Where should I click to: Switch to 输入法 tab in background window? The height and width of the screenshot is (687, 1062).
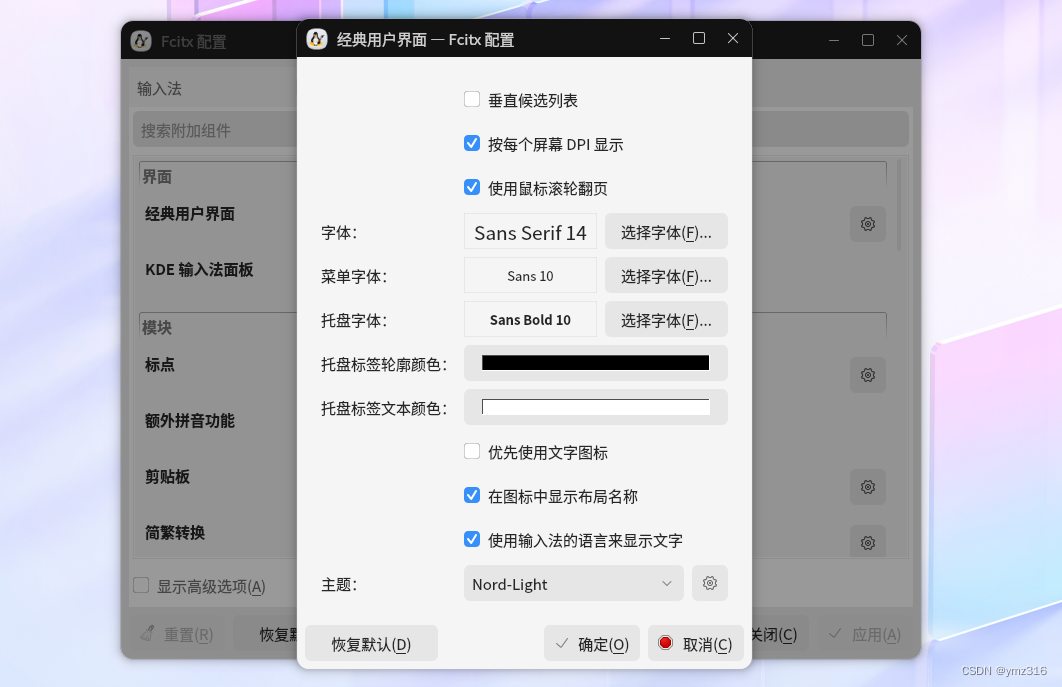coord(159,89)
